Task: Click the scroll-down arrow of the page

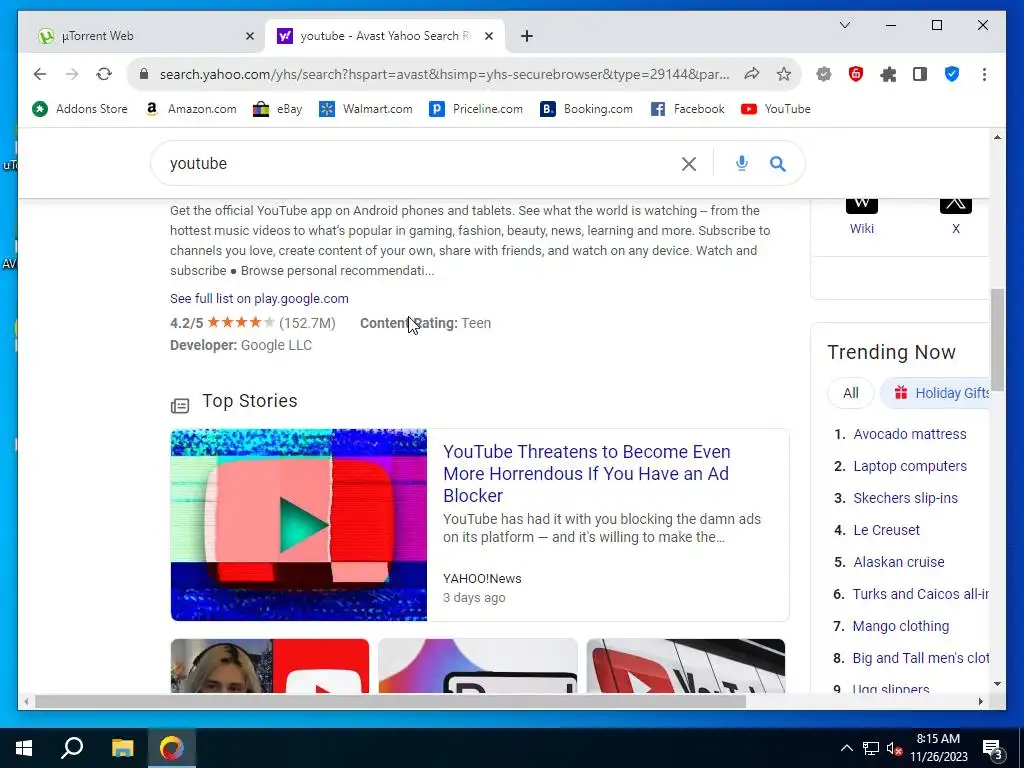Action: click(x=997, y=684)
